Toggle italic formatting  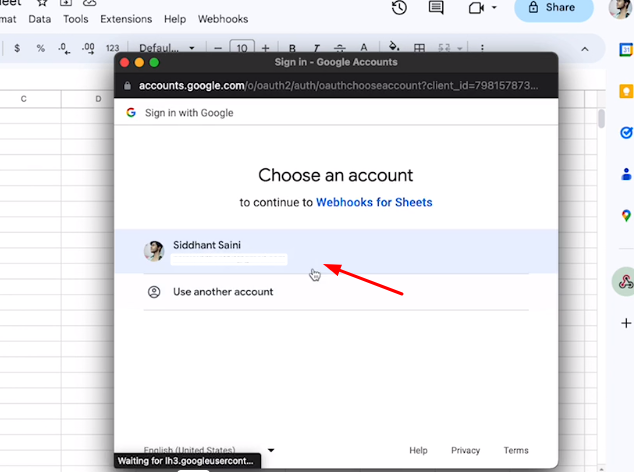tap(317, 49)
